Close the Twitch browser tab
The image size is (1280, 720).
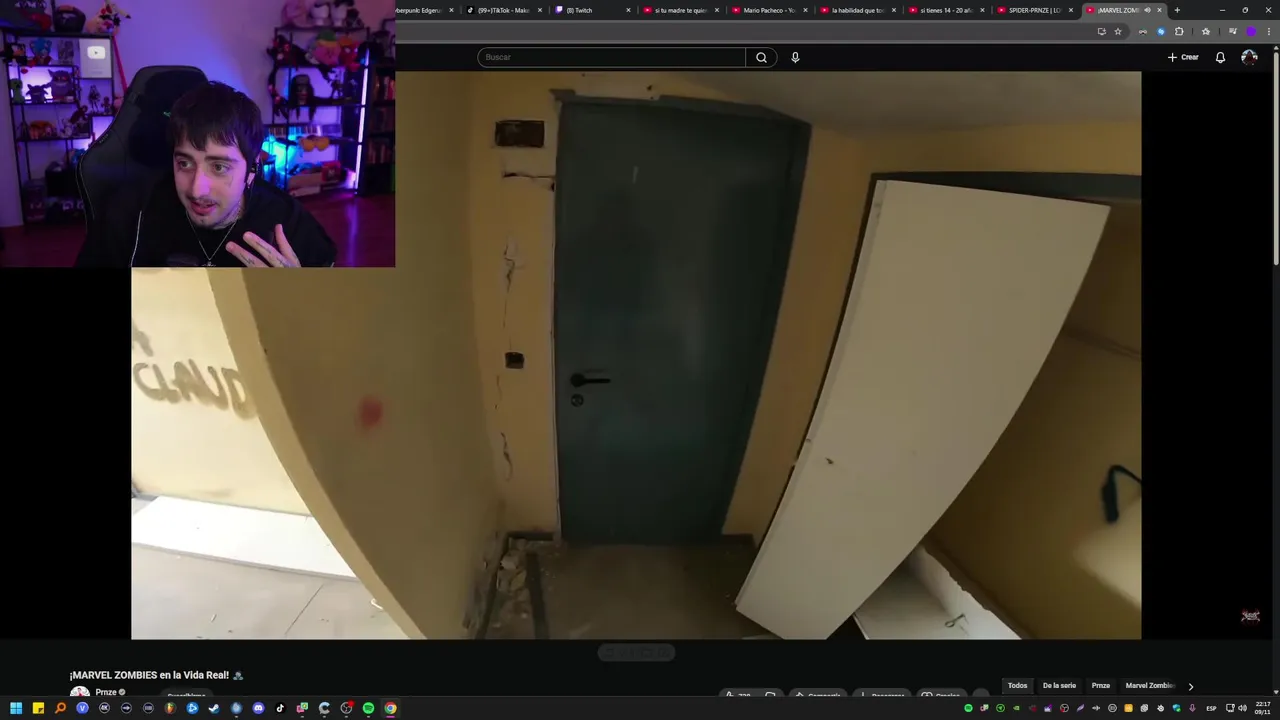[629, 10]
